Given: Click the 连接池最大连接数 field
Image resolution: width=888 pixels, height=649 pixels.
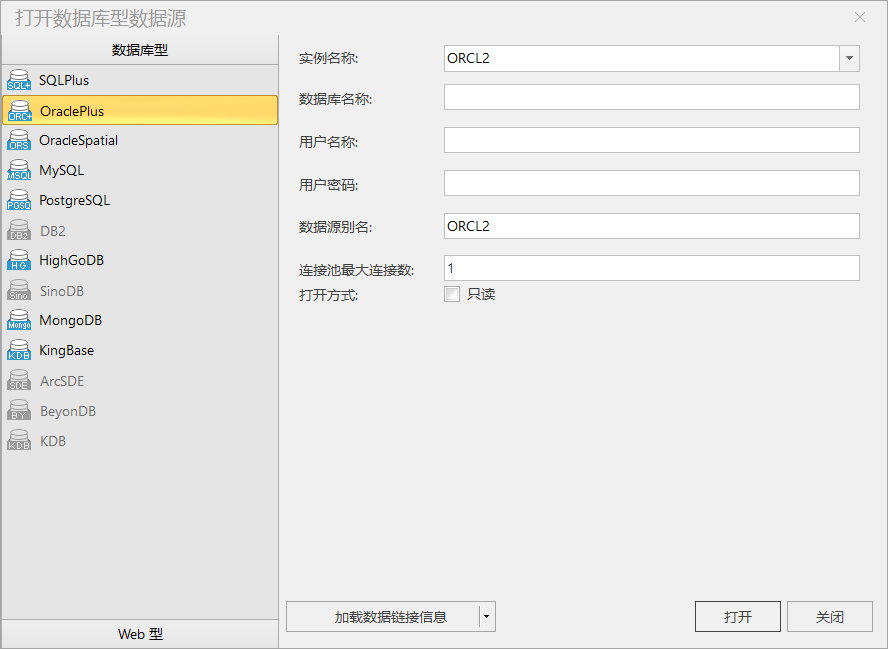Looking at the screenshot, I should tap(652, 268).
